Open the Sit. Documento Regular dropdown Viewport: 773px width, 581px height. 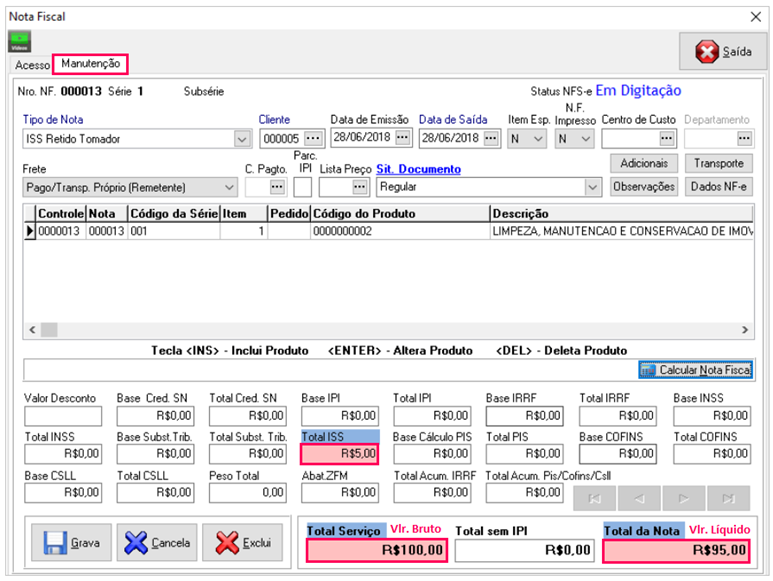coord(592,187)
